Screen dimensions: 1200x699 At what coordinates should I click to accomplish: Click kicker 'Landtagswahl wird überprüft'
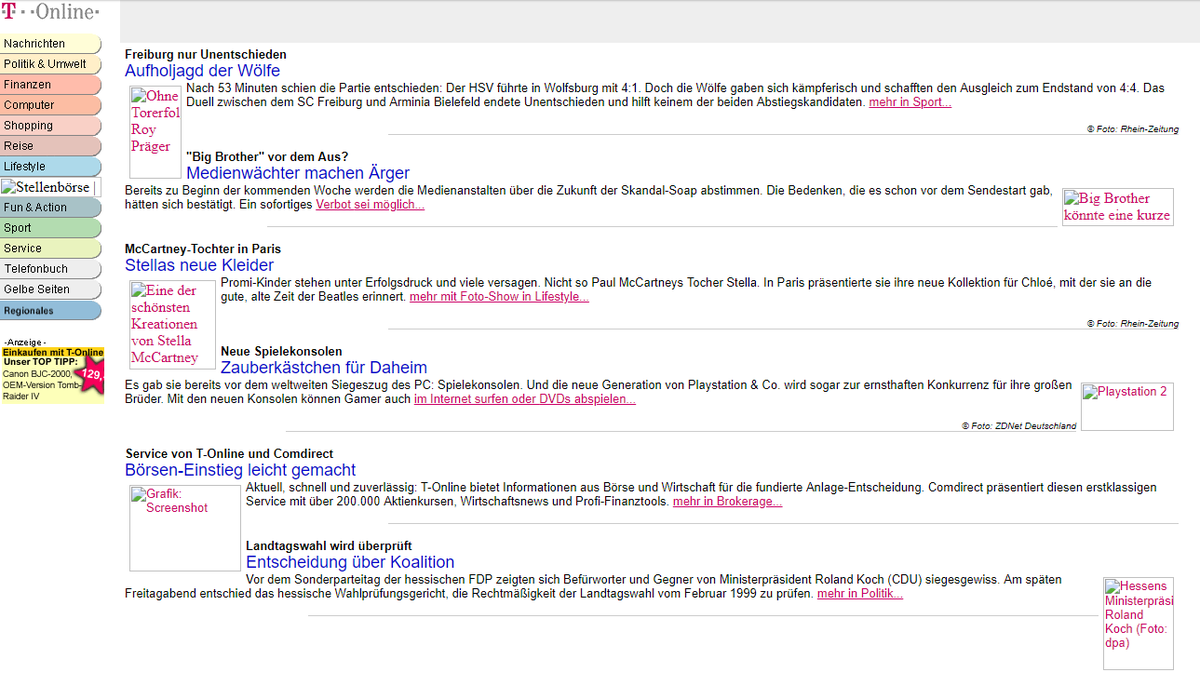[x=329, y=545]
